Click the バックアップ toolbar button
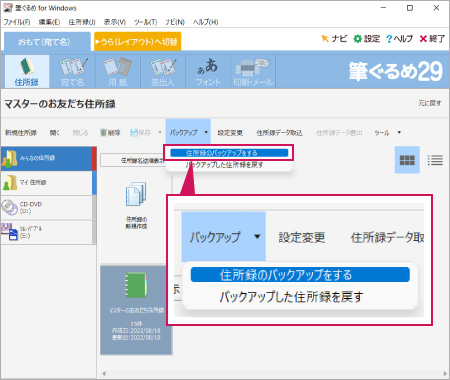The image size is (450, 380). (x=183, y=133)
